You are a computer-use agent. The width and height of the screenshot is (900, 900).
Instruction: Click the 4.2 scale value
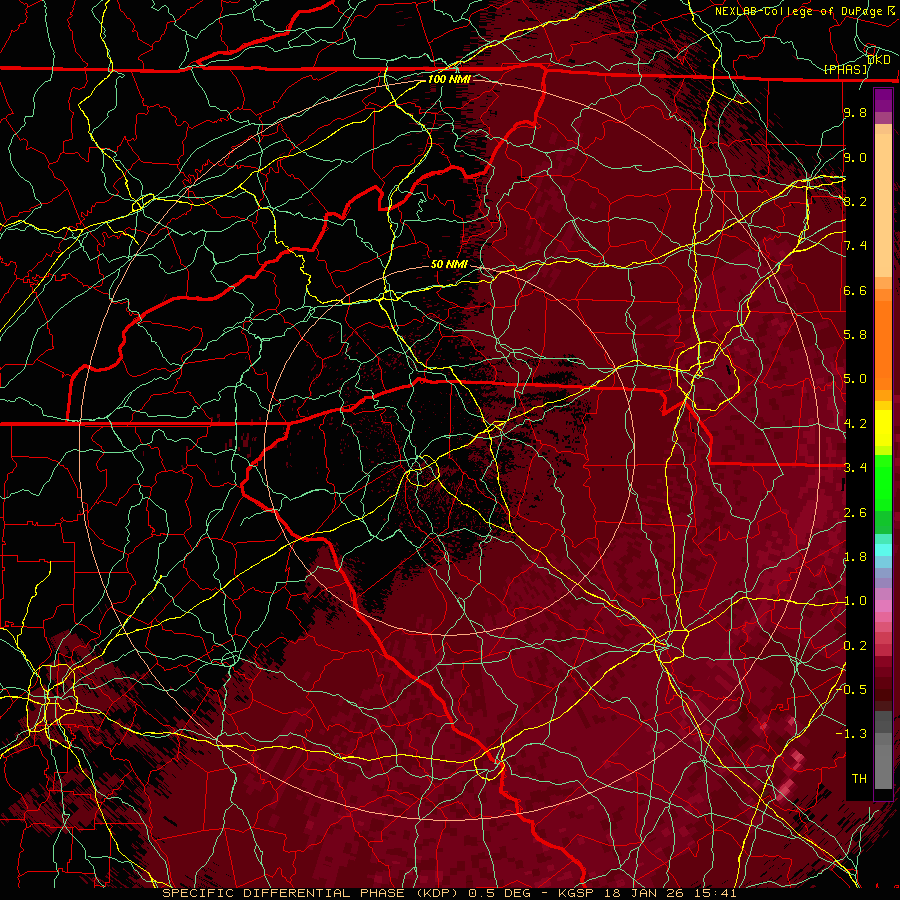855,424
